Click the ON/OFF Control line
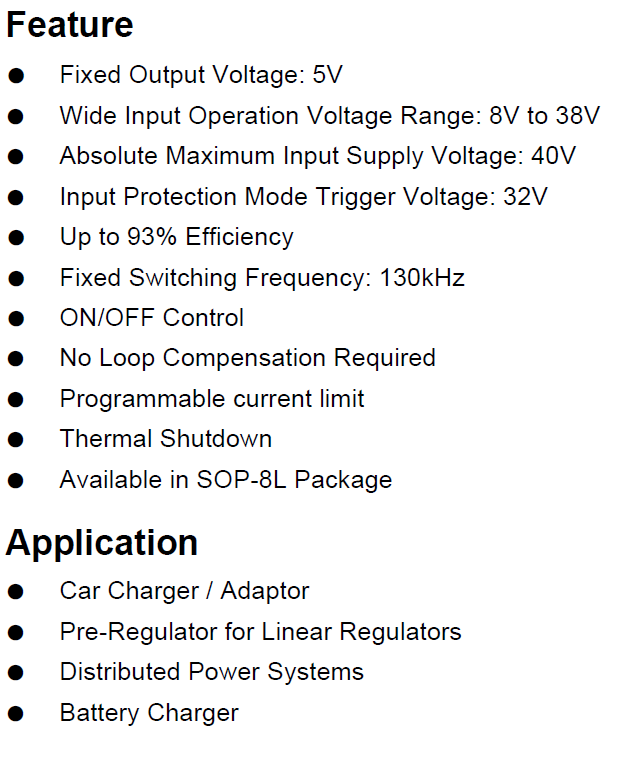This screenshot has height=759, width=628. coord(152,318)
